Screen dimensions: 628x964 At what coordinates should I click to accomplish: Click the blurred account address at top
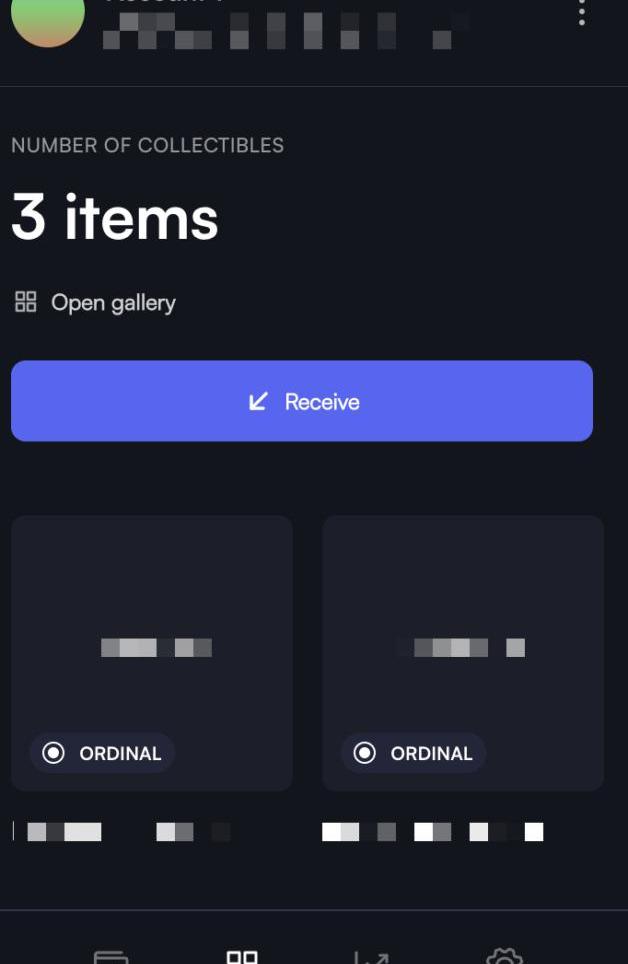pyautogui.click(x=287, y=31)
